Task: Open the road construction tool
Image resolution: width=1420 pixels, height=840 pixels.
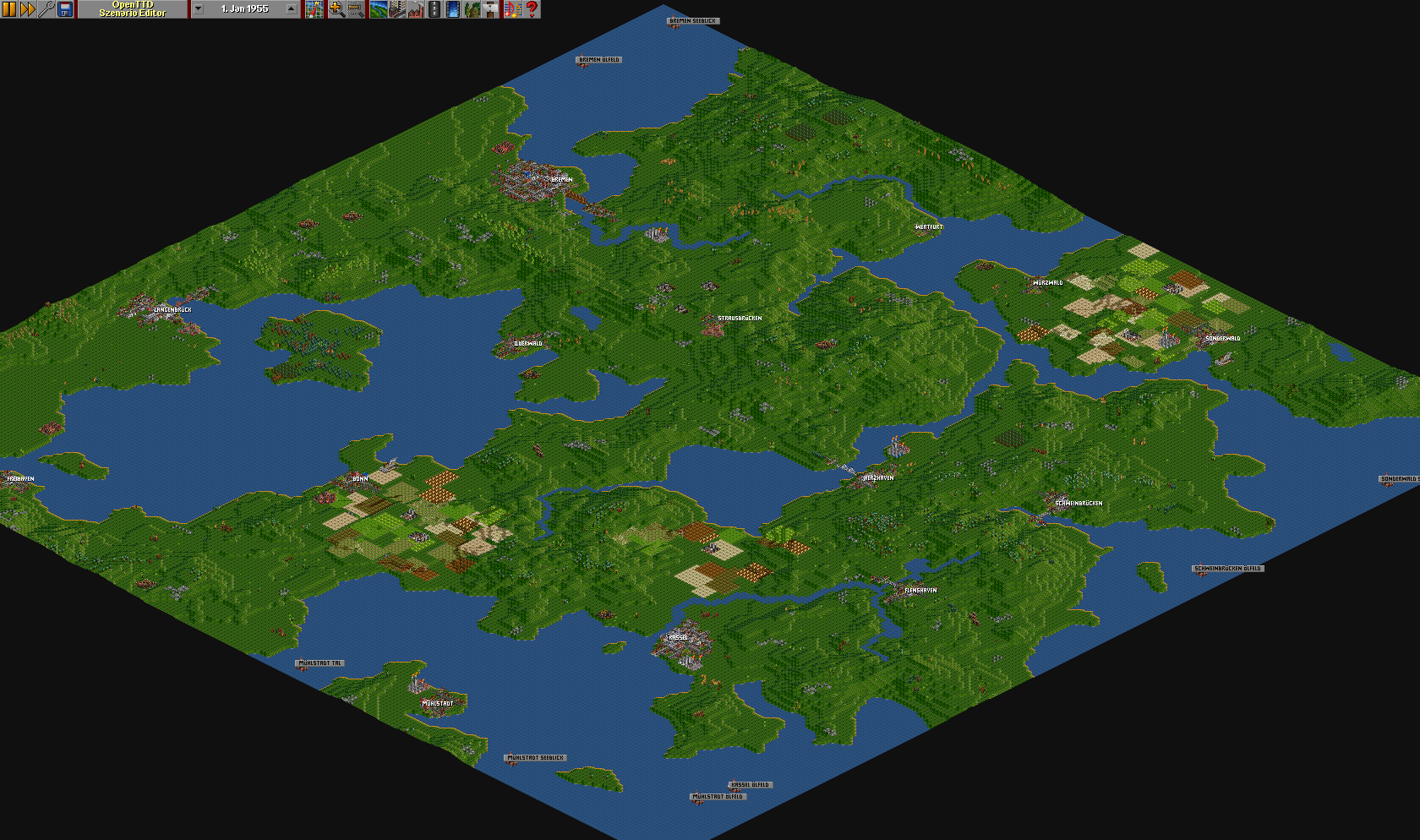Action: point(434,9)
